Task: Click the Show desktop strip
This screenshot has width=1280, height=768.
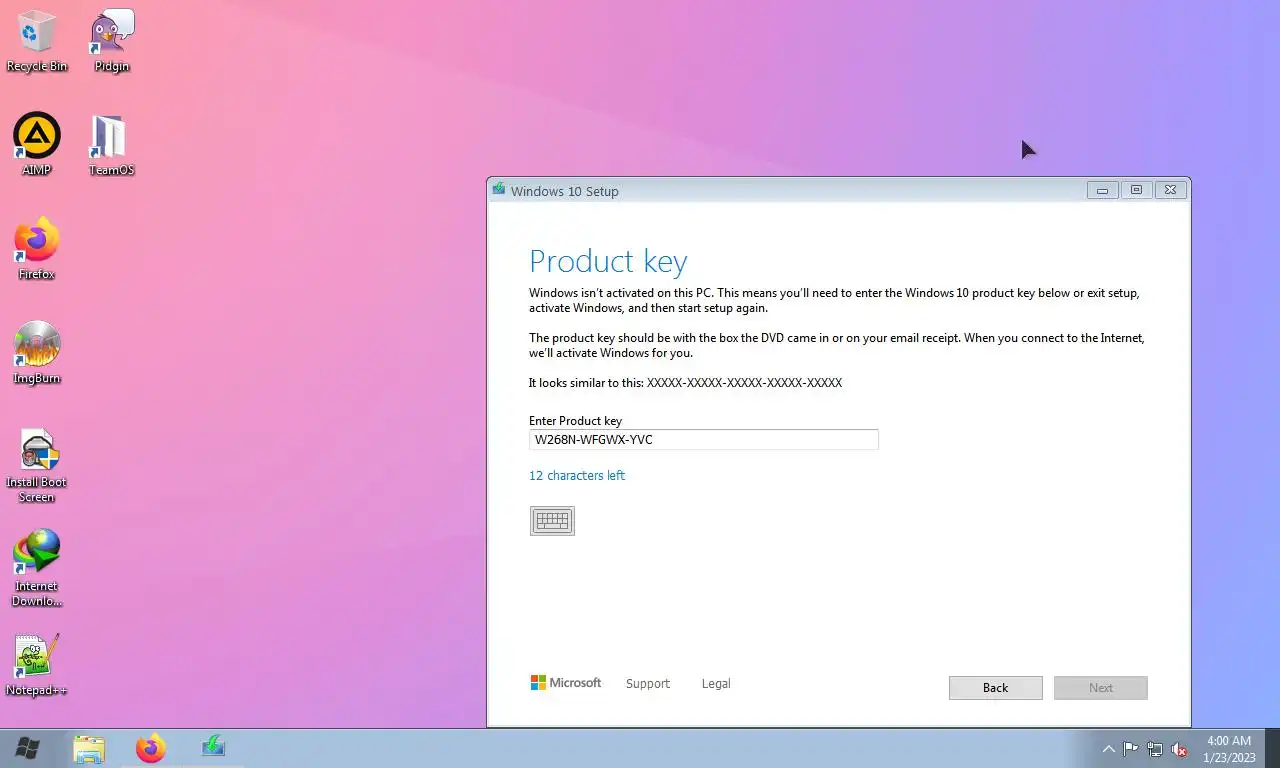Action: click(x=1272, y=748)
